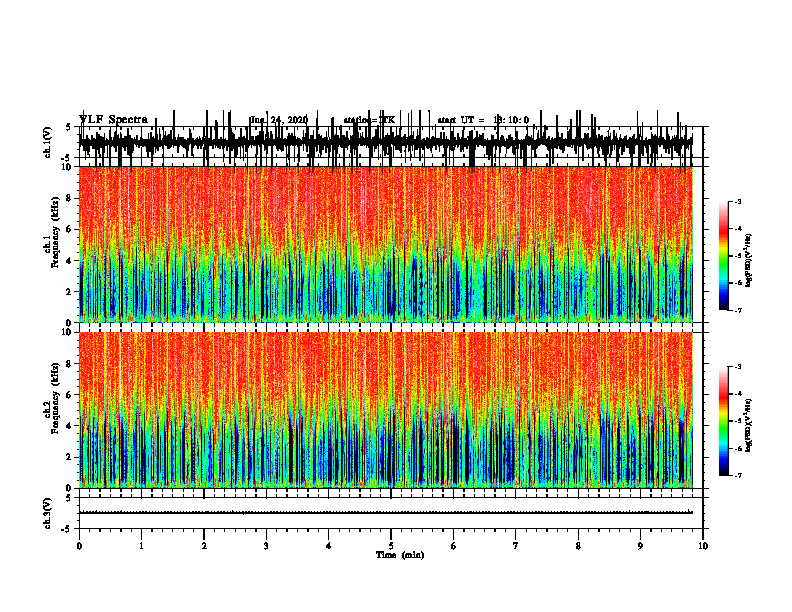Select the 'ch.1(V)' waveform axis label
Screen dimensions: 792x612
(47, 142)
